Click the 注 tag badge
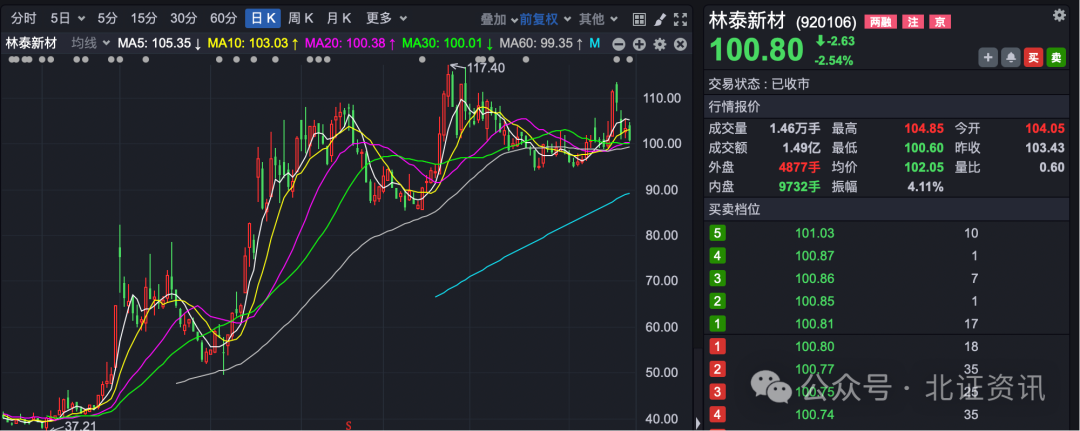 (x=913, y=22)
